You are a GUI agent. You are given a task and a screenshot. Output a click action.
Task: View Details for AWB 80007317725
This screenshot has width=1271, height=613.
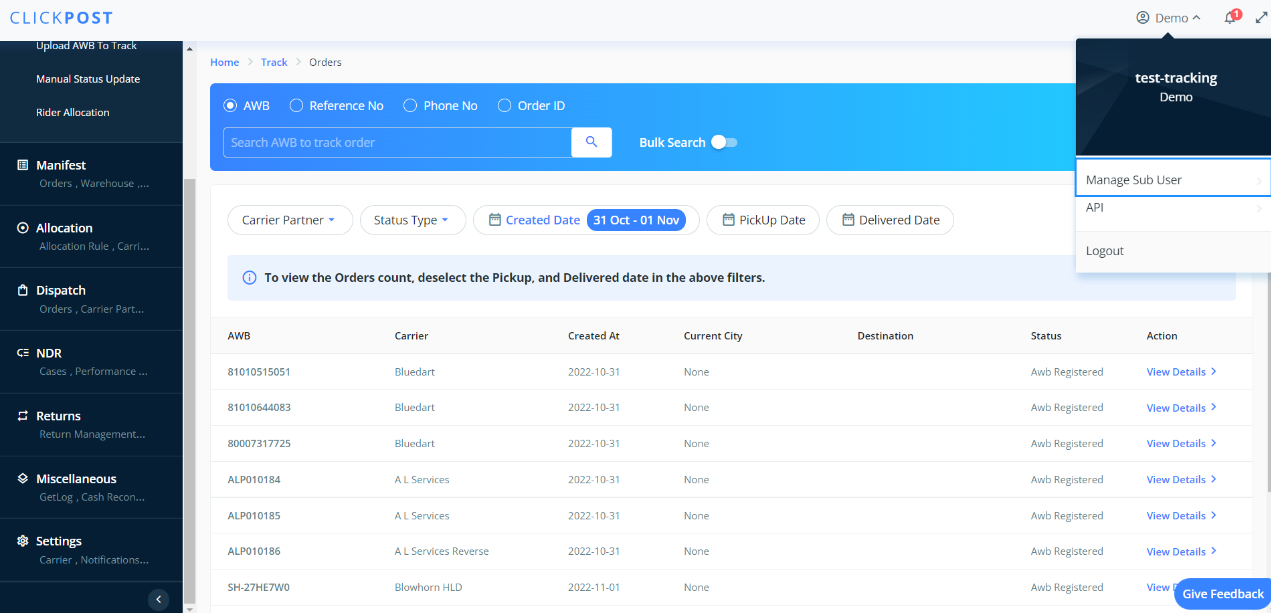pyautogui.click(x=1181, y=443)
